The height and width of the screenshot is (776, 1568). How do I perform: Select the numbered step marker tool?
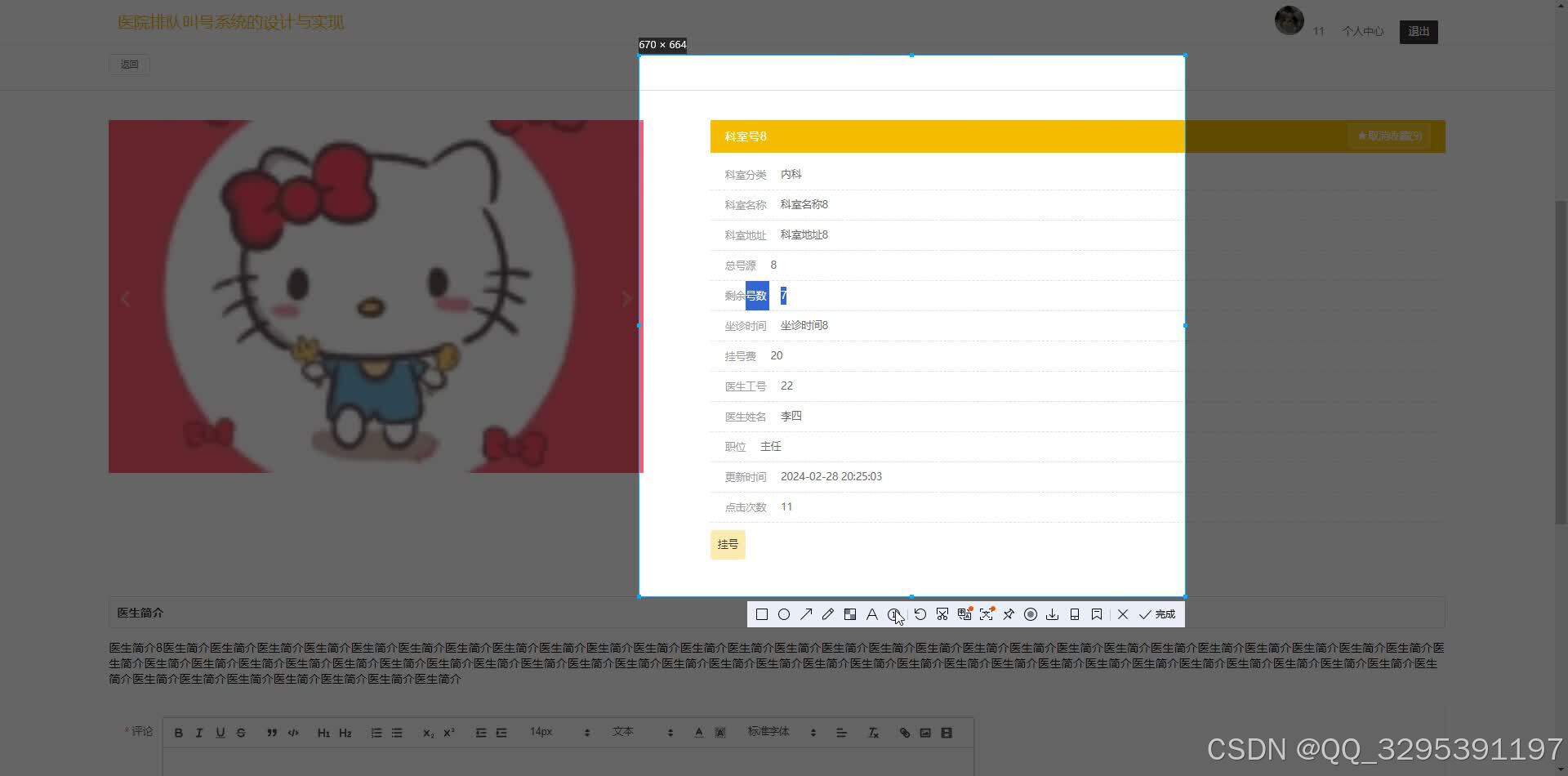[894, 614]
